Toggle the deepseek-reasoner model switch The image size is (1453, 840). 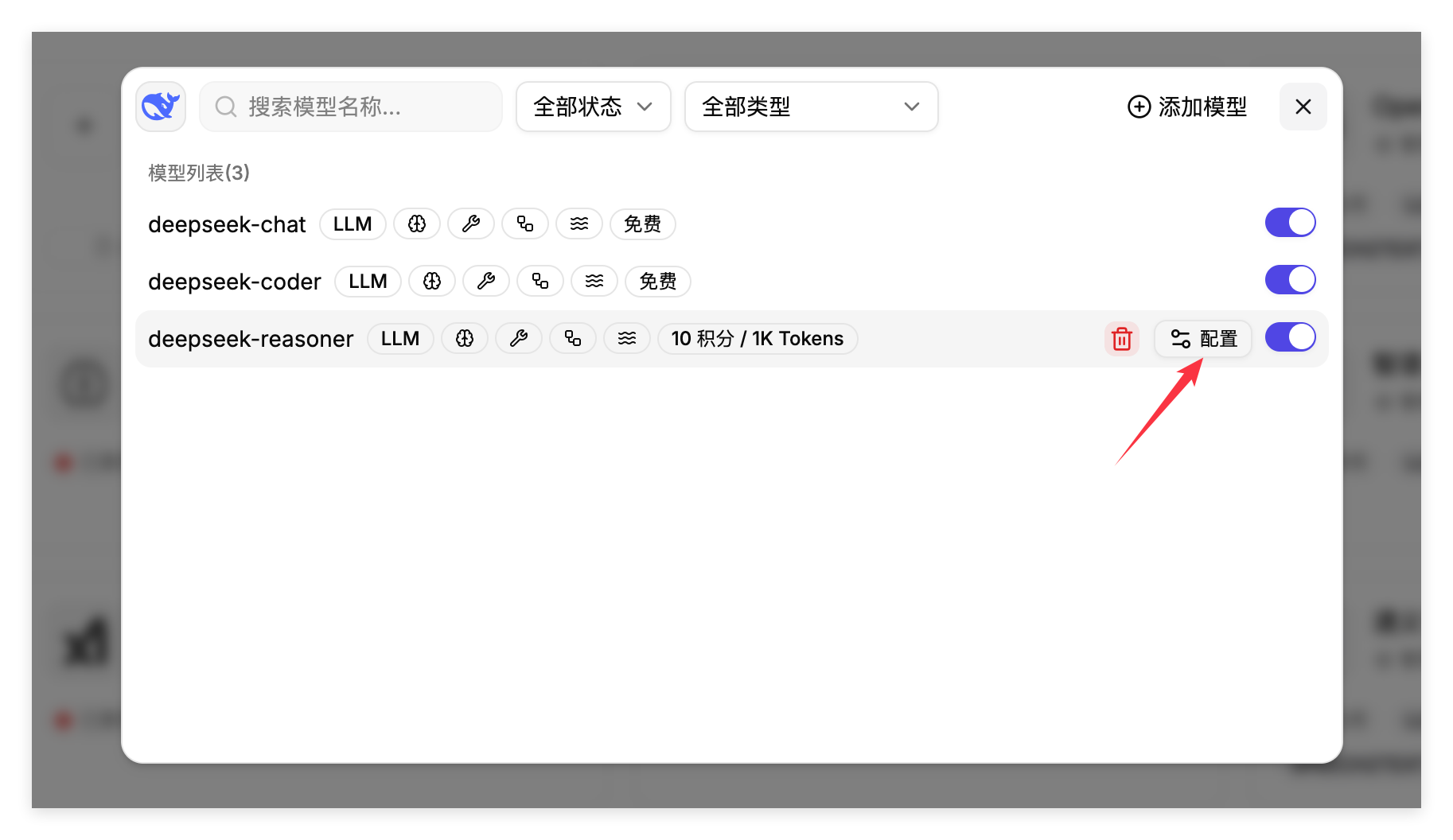pos(1291,337)
